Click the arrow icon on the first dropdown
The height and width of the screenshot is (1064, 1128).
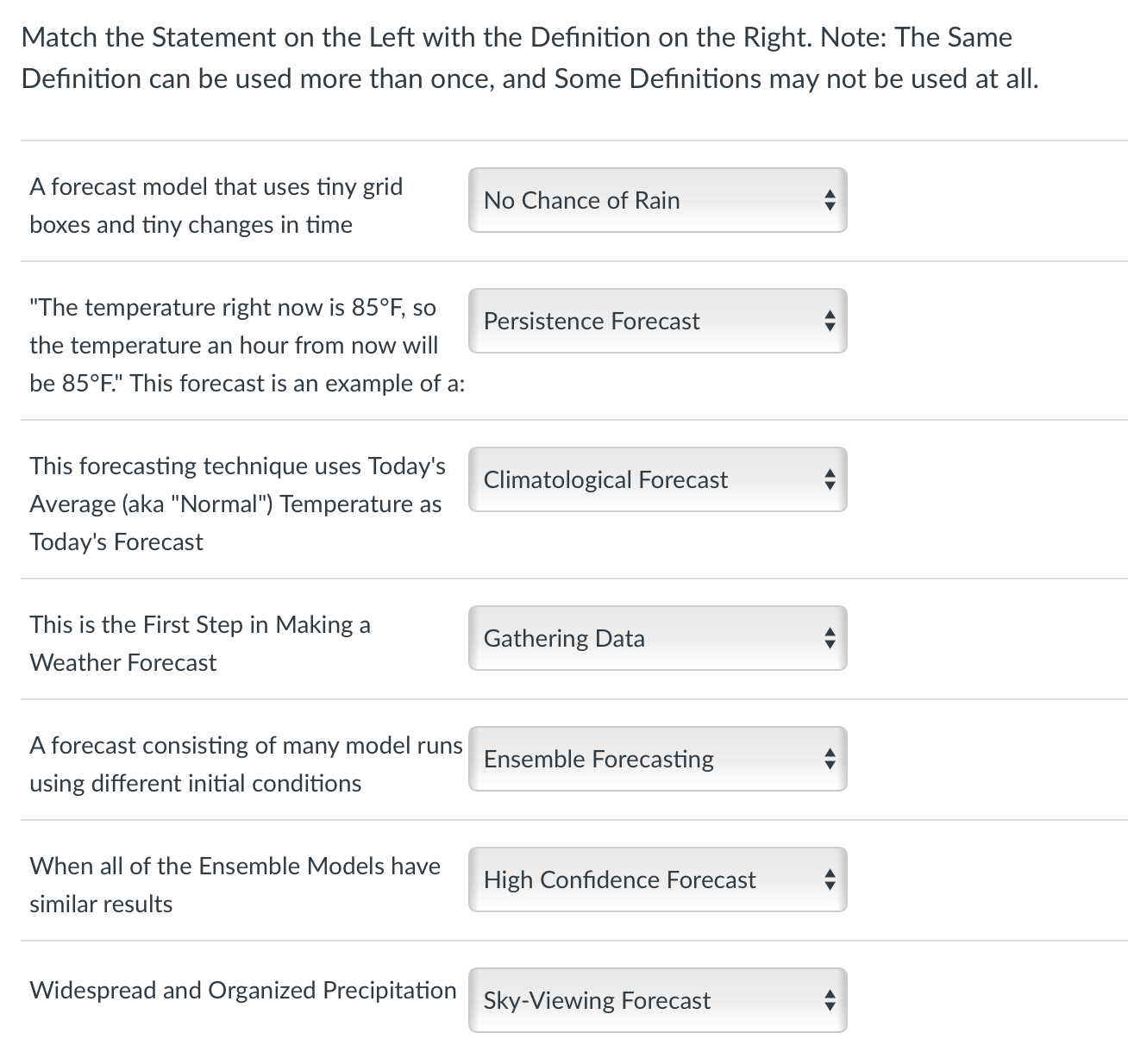click(x=829, y=200)
